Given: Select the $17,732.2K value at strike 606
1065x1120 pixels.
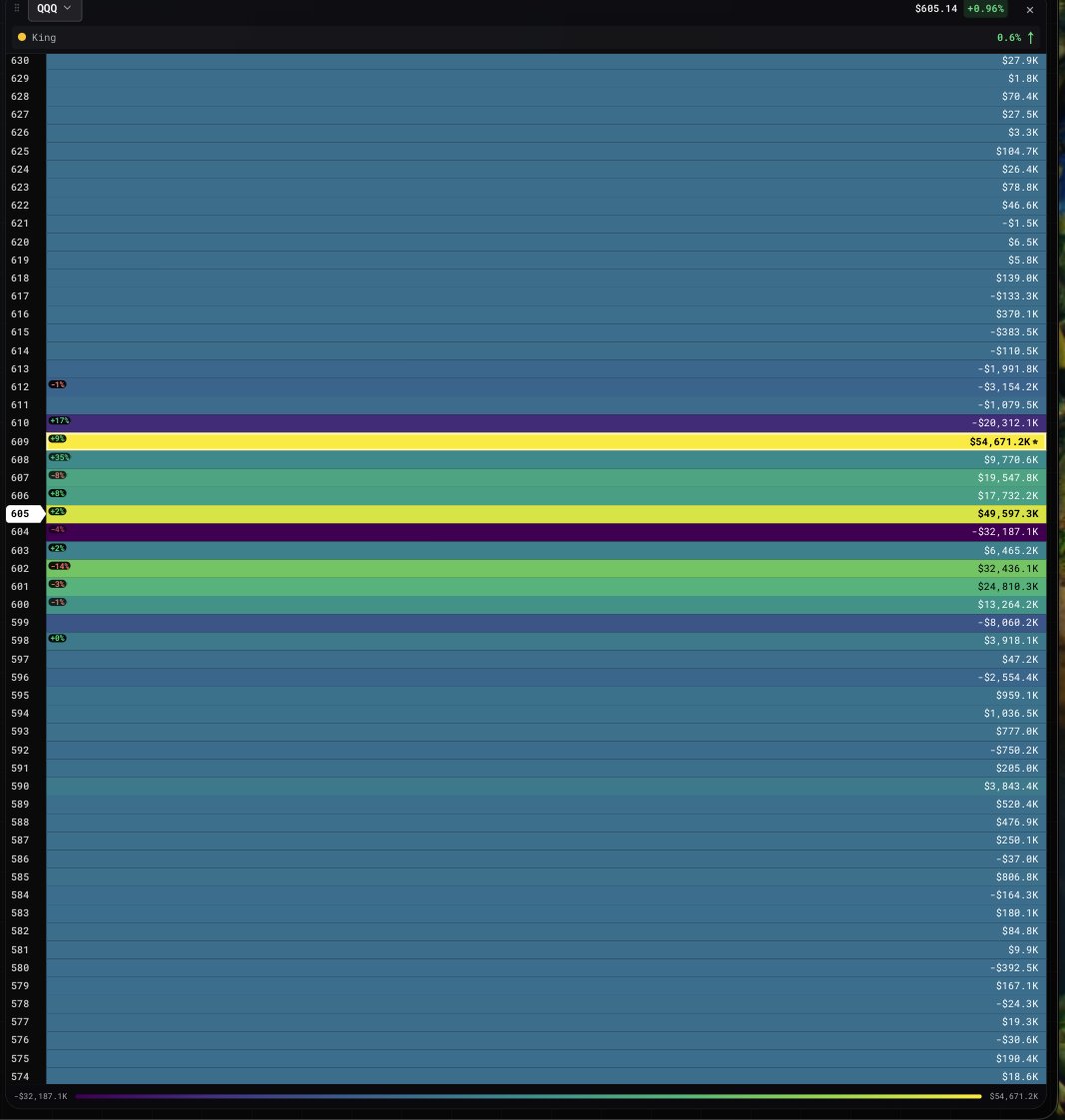Looking at the screenshot, I should tap(1008, 496).
